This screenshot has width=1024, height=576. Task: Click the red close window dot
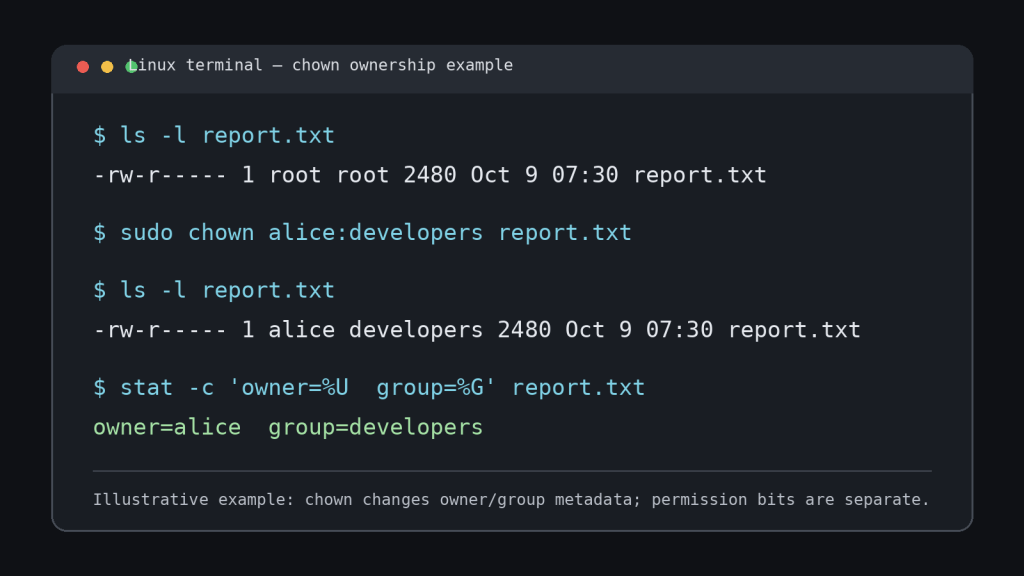pyautogui.click(x=83, y=67)
